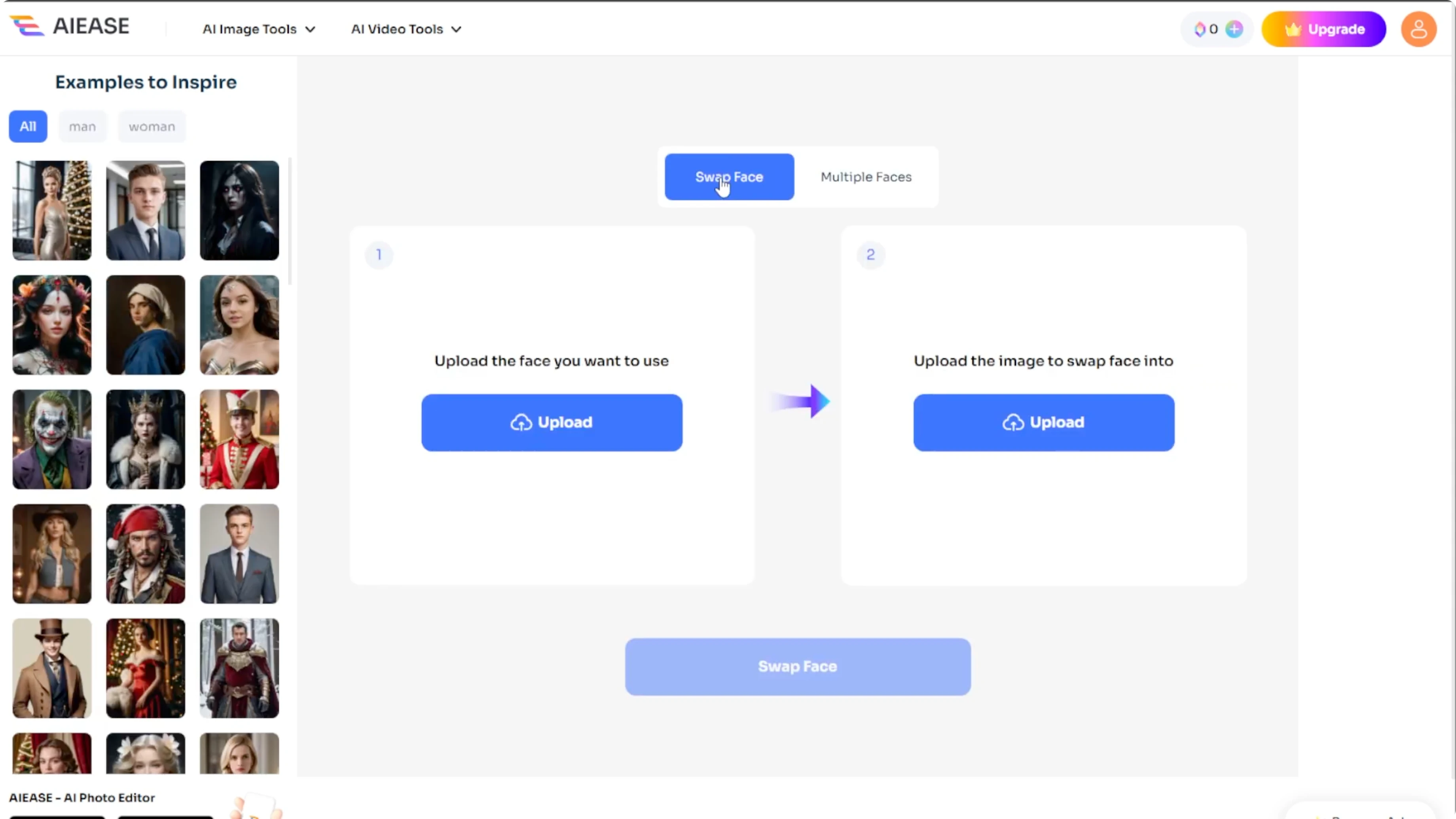Choose Wonder Woman style example
The image size is (1456, 819).
coord(239,325)
